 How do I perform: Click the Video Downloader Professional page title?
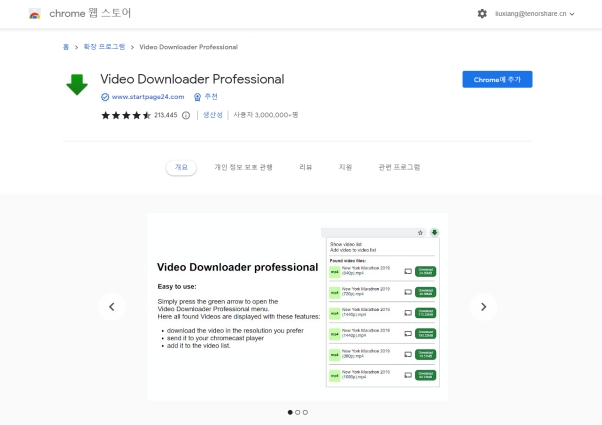pyautogui.click(x=192, y=79)
